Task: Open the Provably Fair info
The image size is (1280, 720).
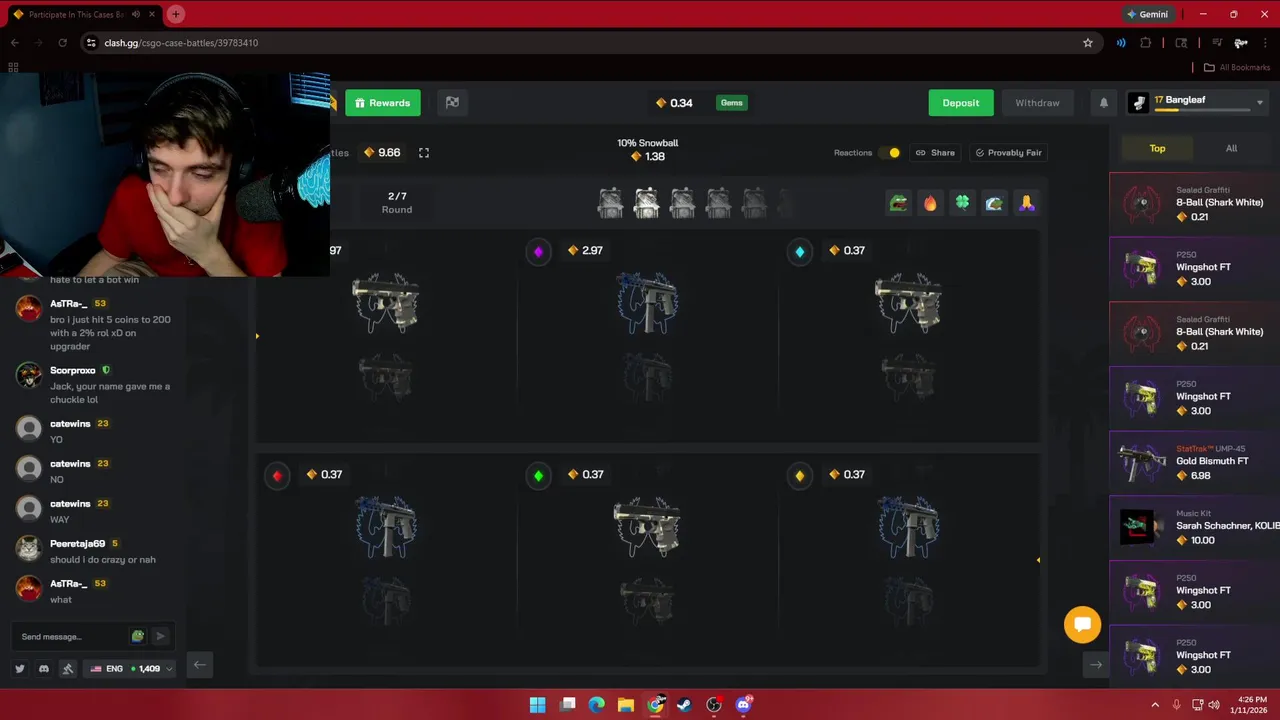Action: click(x=1008, y=153)
